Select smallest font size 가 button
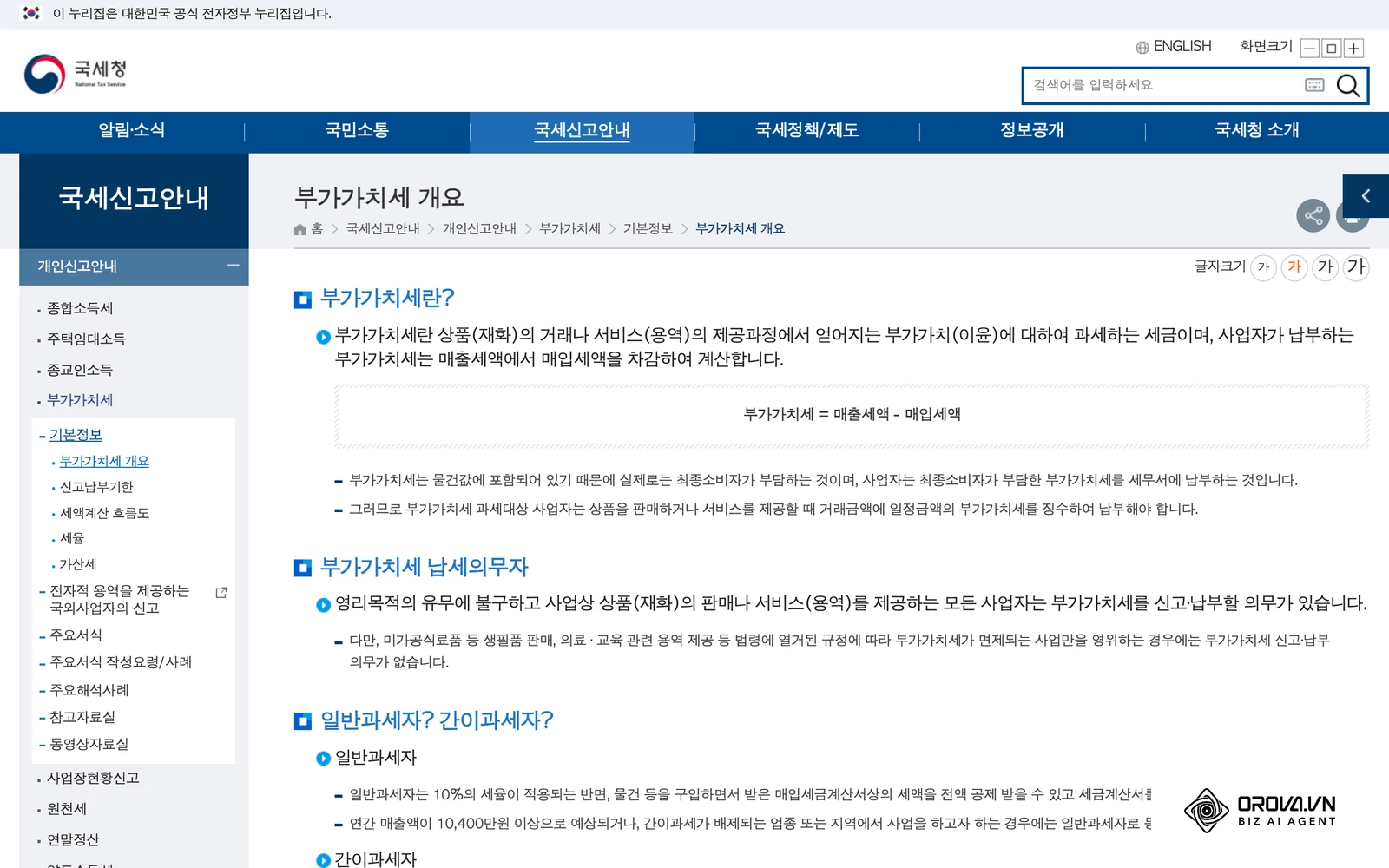This screenshot has height=868, width=1389. (x=1264, y=267)
